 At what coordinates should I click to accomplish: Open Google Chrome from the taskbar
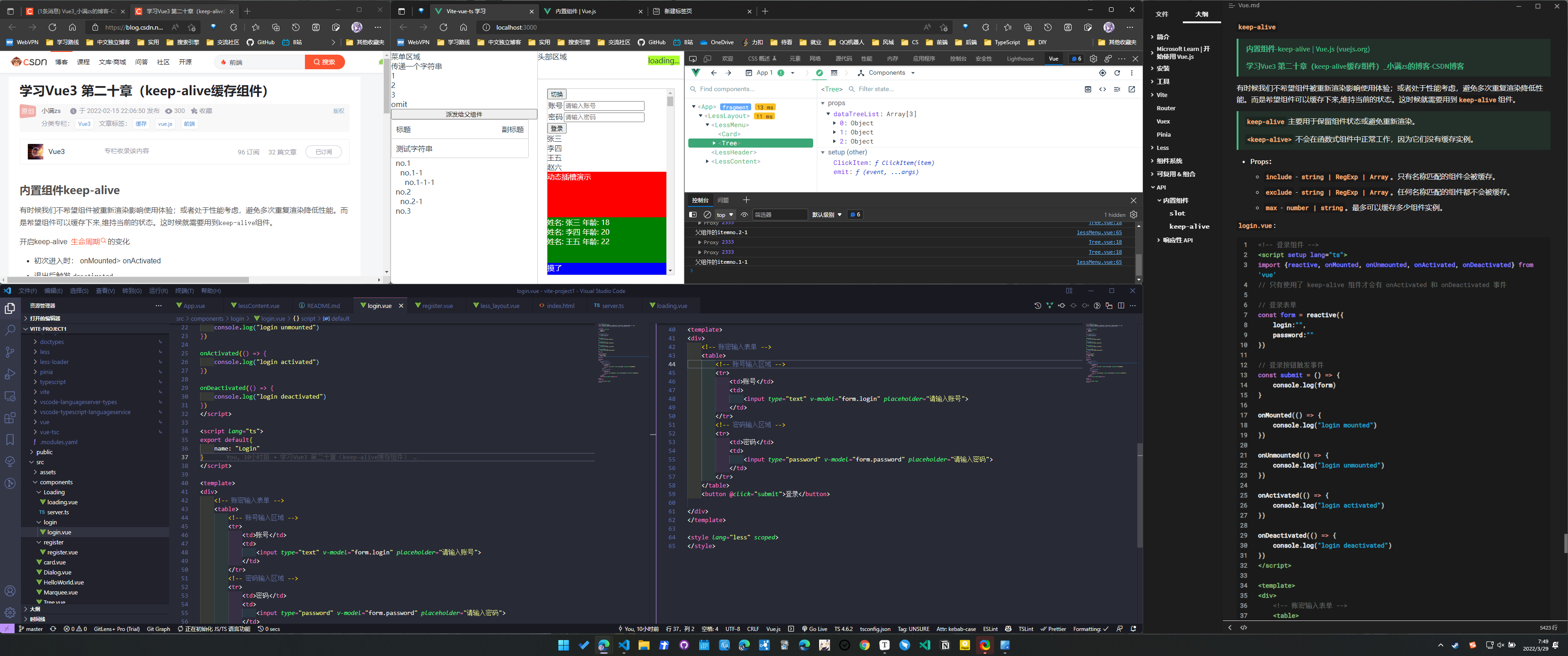[x=864, y=645]
